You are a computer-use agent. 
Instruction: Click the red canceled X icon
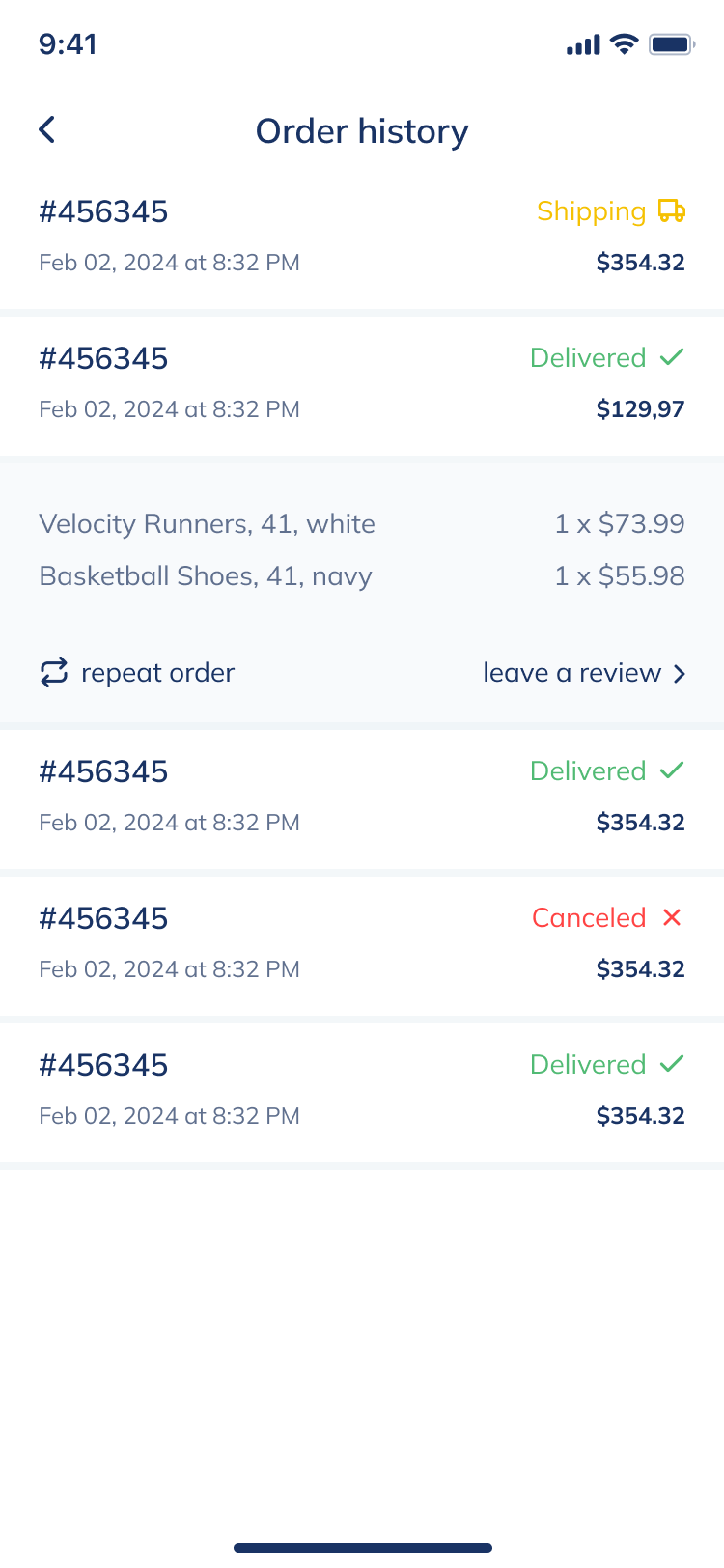click(672, 917)
